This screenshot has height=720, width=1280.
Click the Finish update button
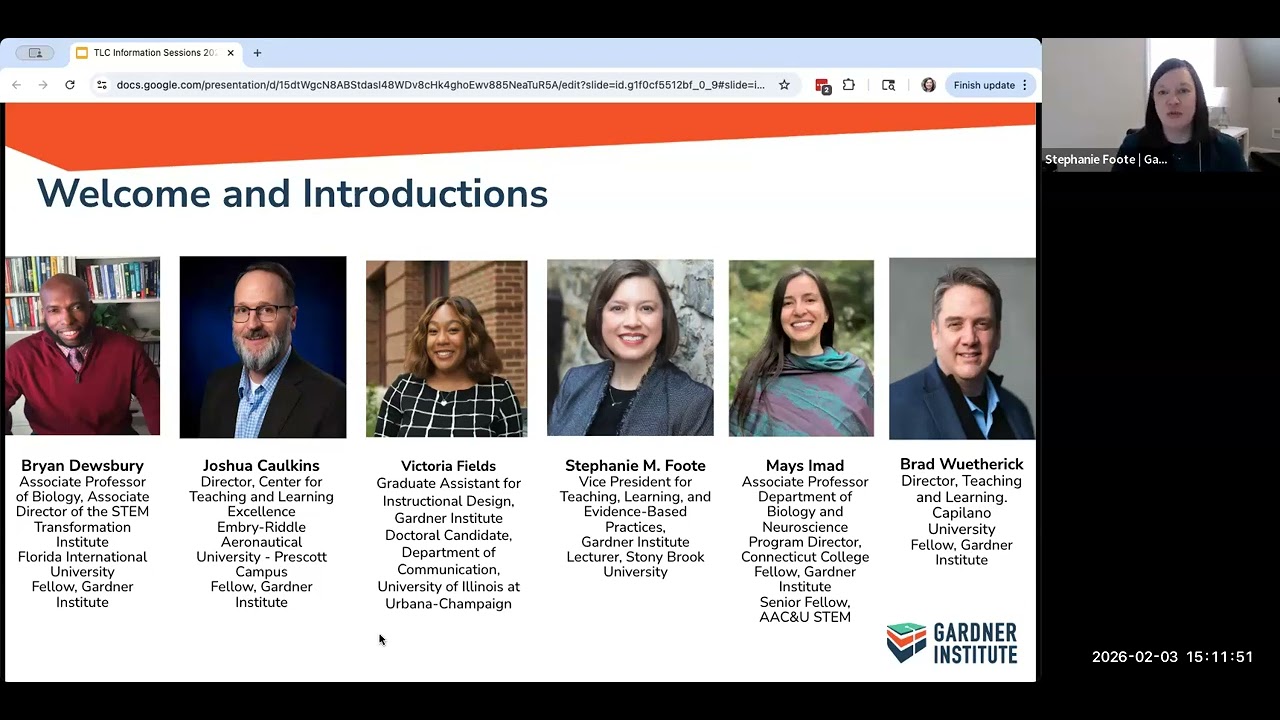click(984, 85)
